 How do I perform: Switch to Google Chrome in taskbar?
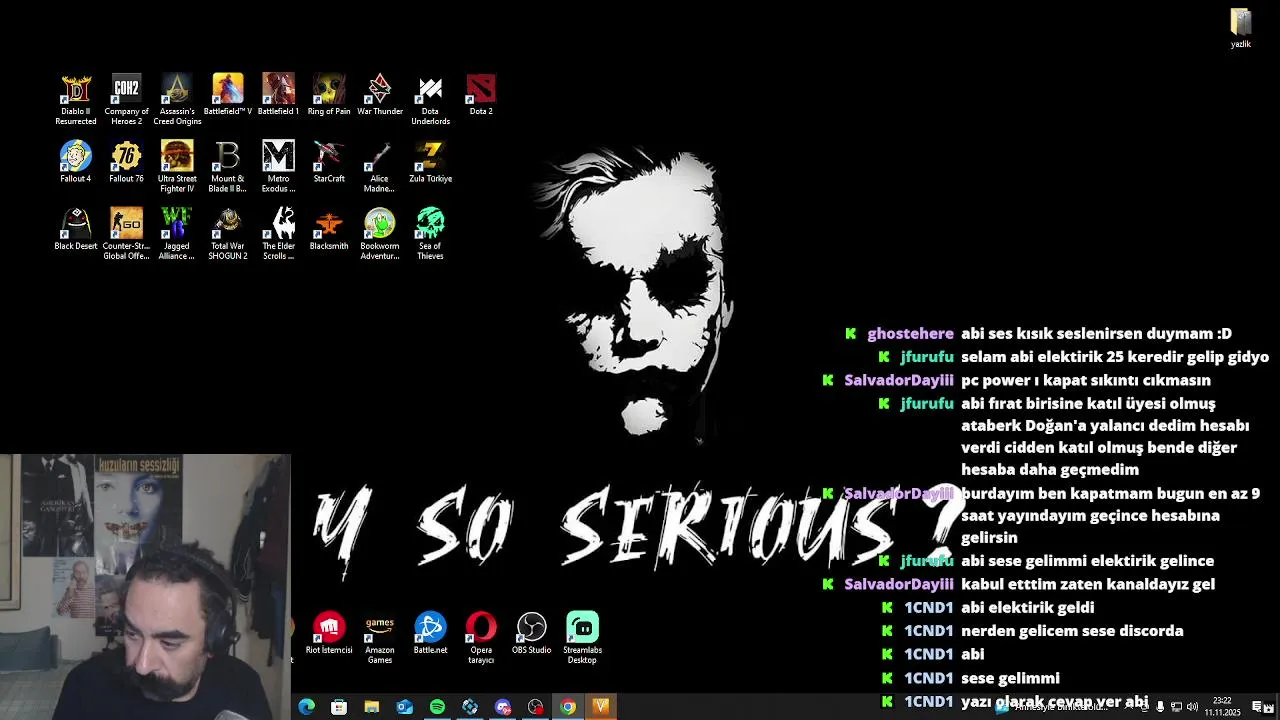pyautogui.click(x=568, y=707)
